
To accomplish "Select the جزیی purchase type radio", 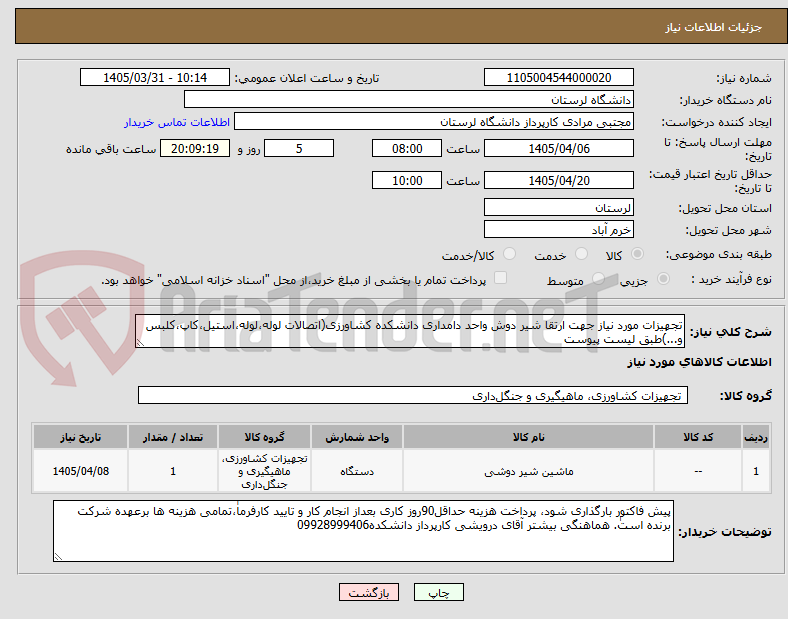I will pos(663,279).
